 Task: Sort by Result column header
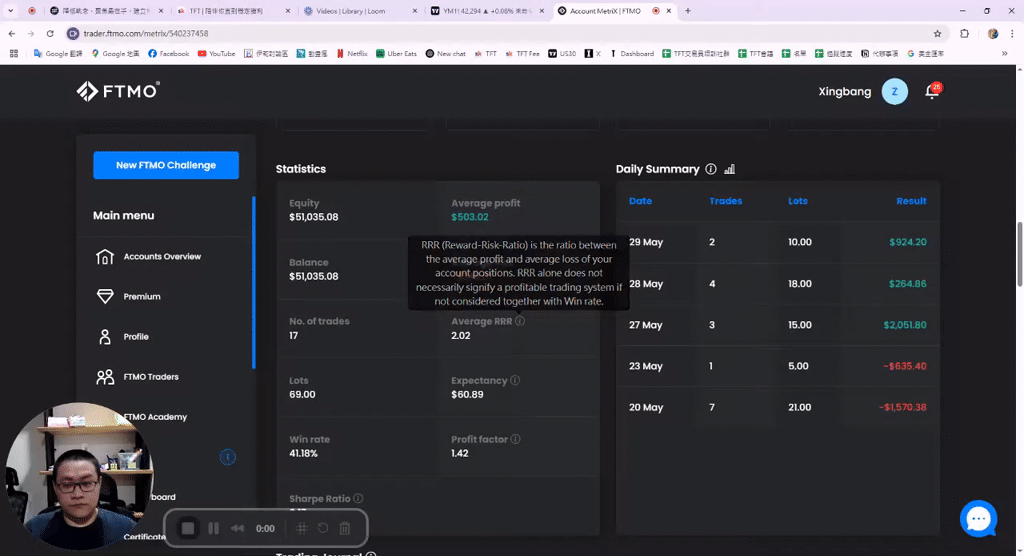tap(911, 201)
